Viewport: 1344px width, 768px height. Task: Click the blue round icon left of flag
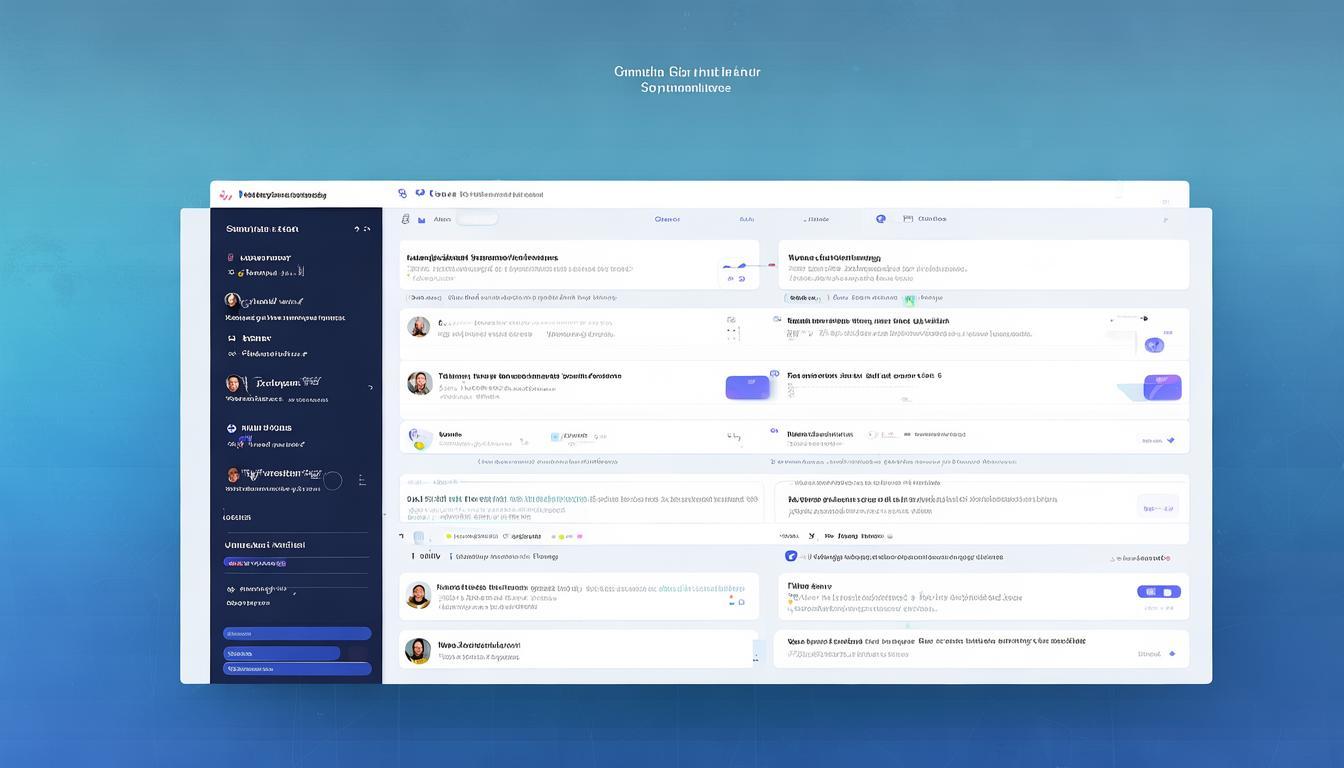click(x=881, y=219)
